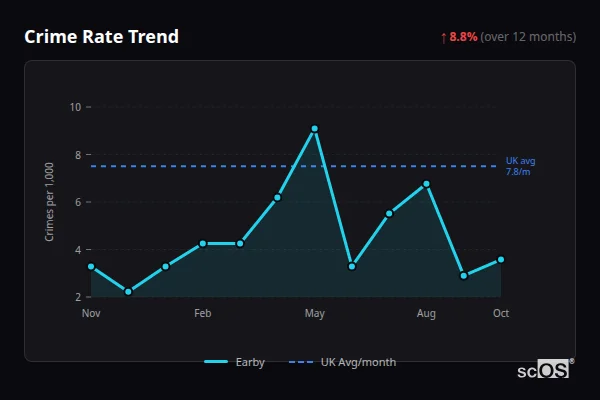Click the y-axis value 8
The height and width of the screenshot is (400, 600).
(x=78, y=155)
